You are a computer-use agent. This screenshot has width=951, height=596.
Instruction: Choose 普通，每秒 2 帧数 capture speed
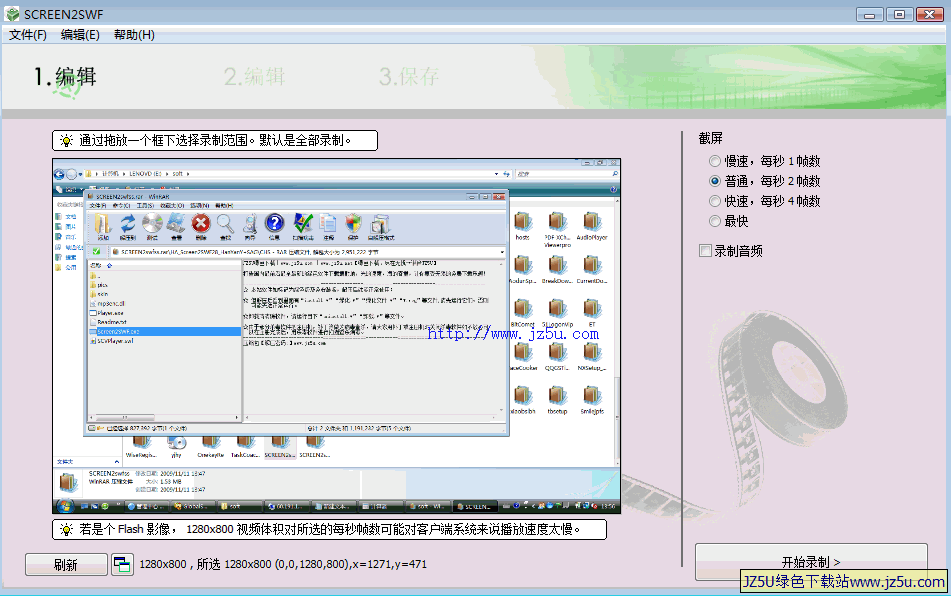765,181
